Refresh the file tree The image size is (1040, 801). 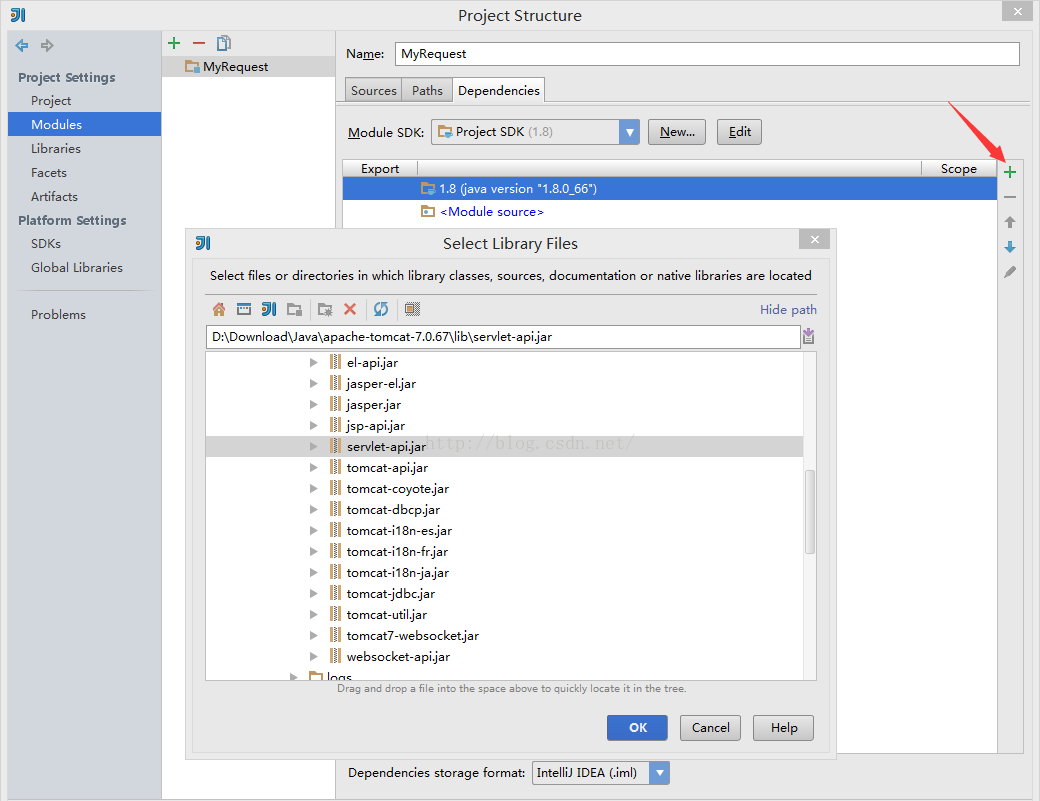point(381,309)
